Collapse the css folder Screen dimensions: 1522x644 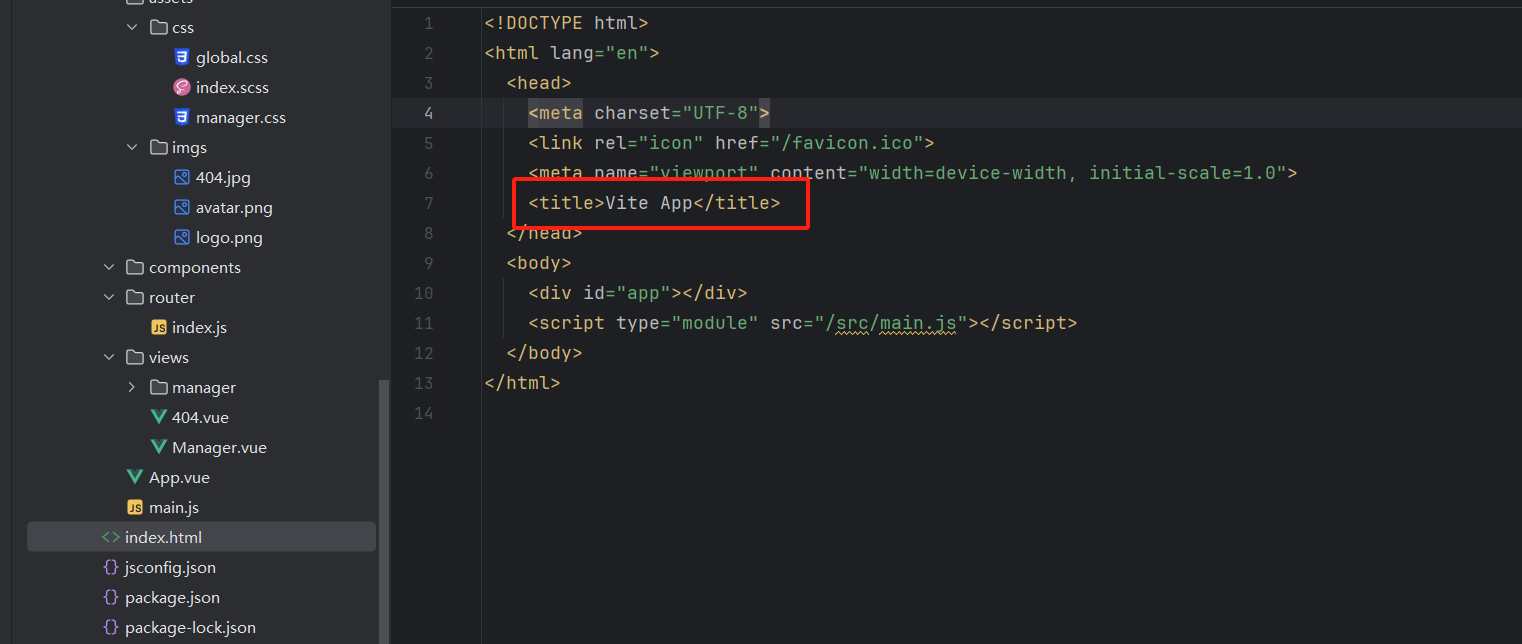132,27
